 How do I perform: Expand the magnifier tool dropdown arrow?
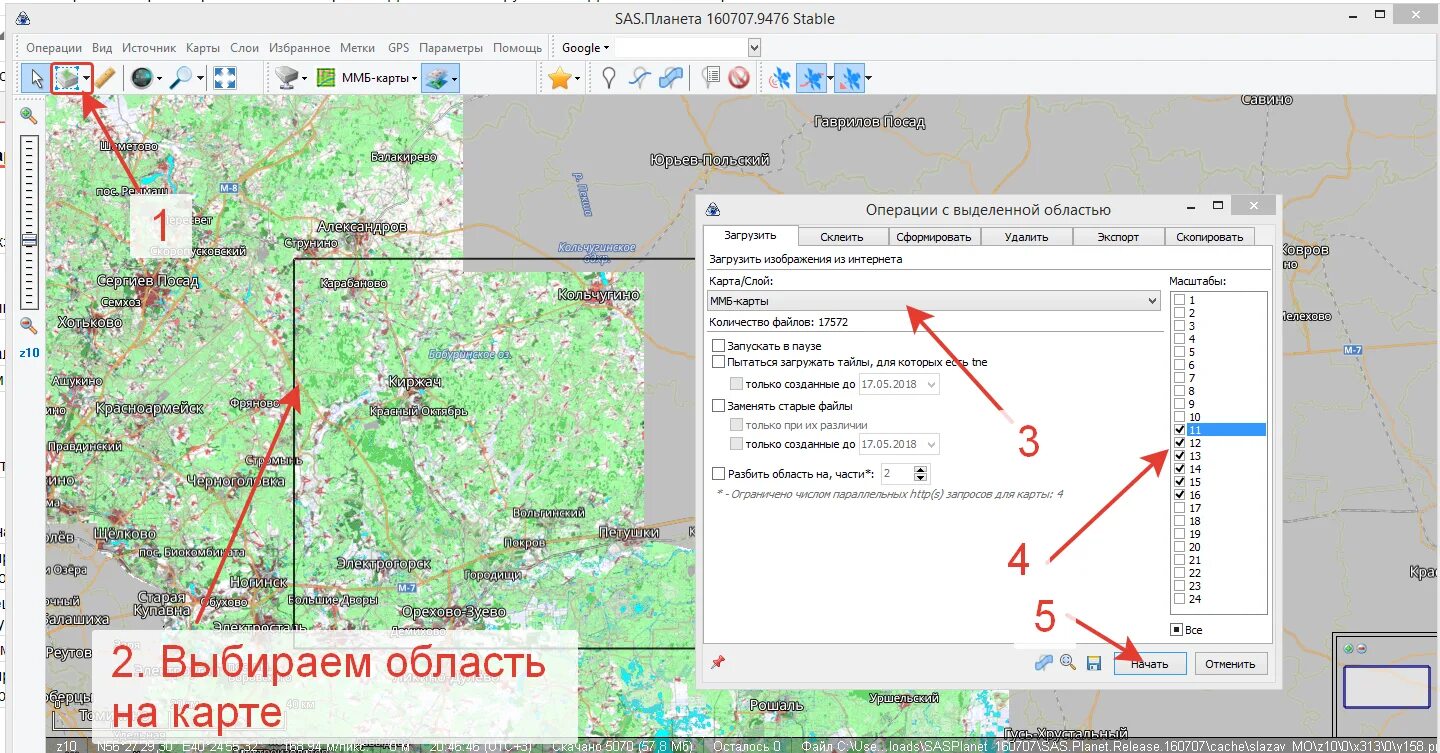200,78
